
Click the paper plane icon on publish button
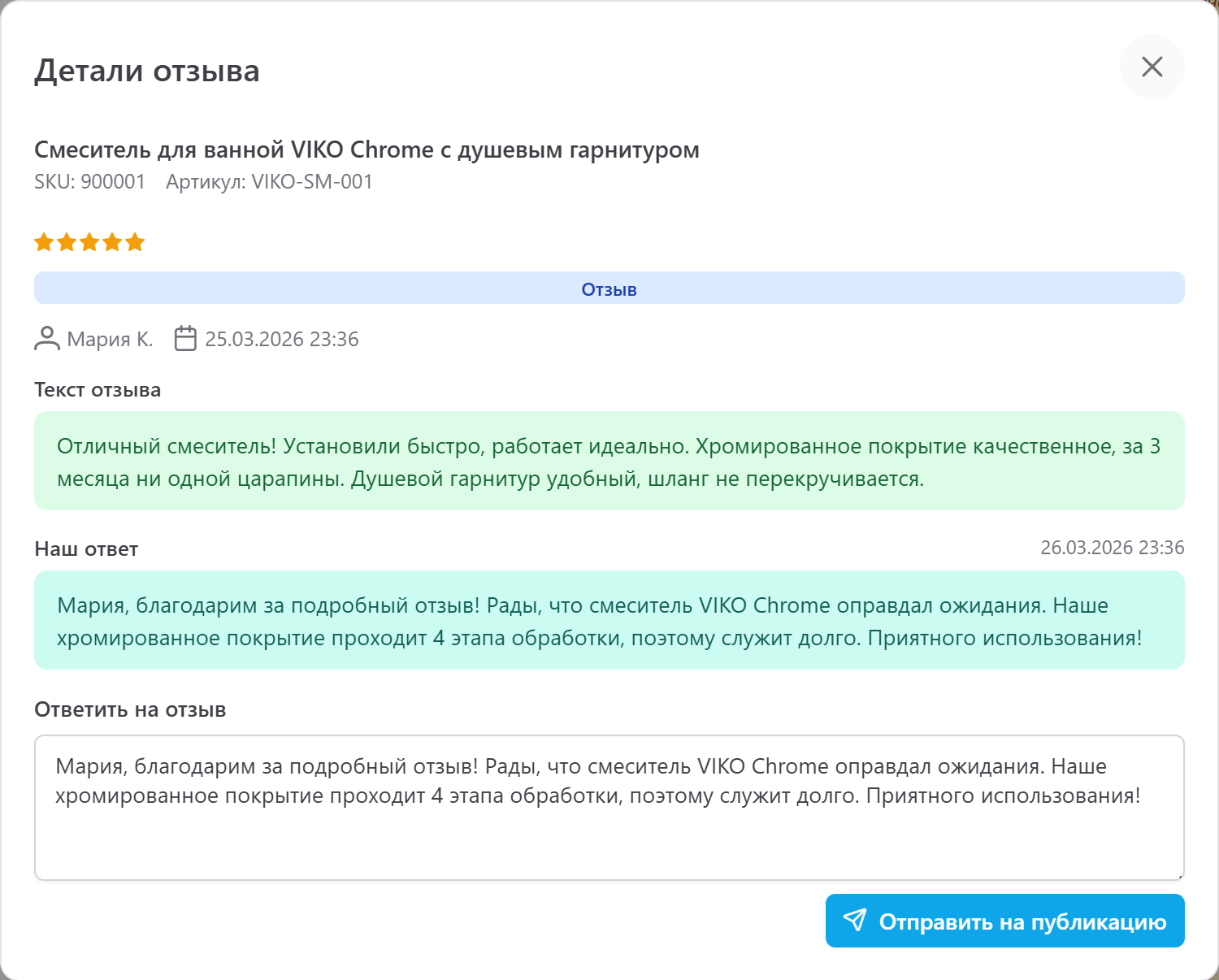click(x=854, y=921)
